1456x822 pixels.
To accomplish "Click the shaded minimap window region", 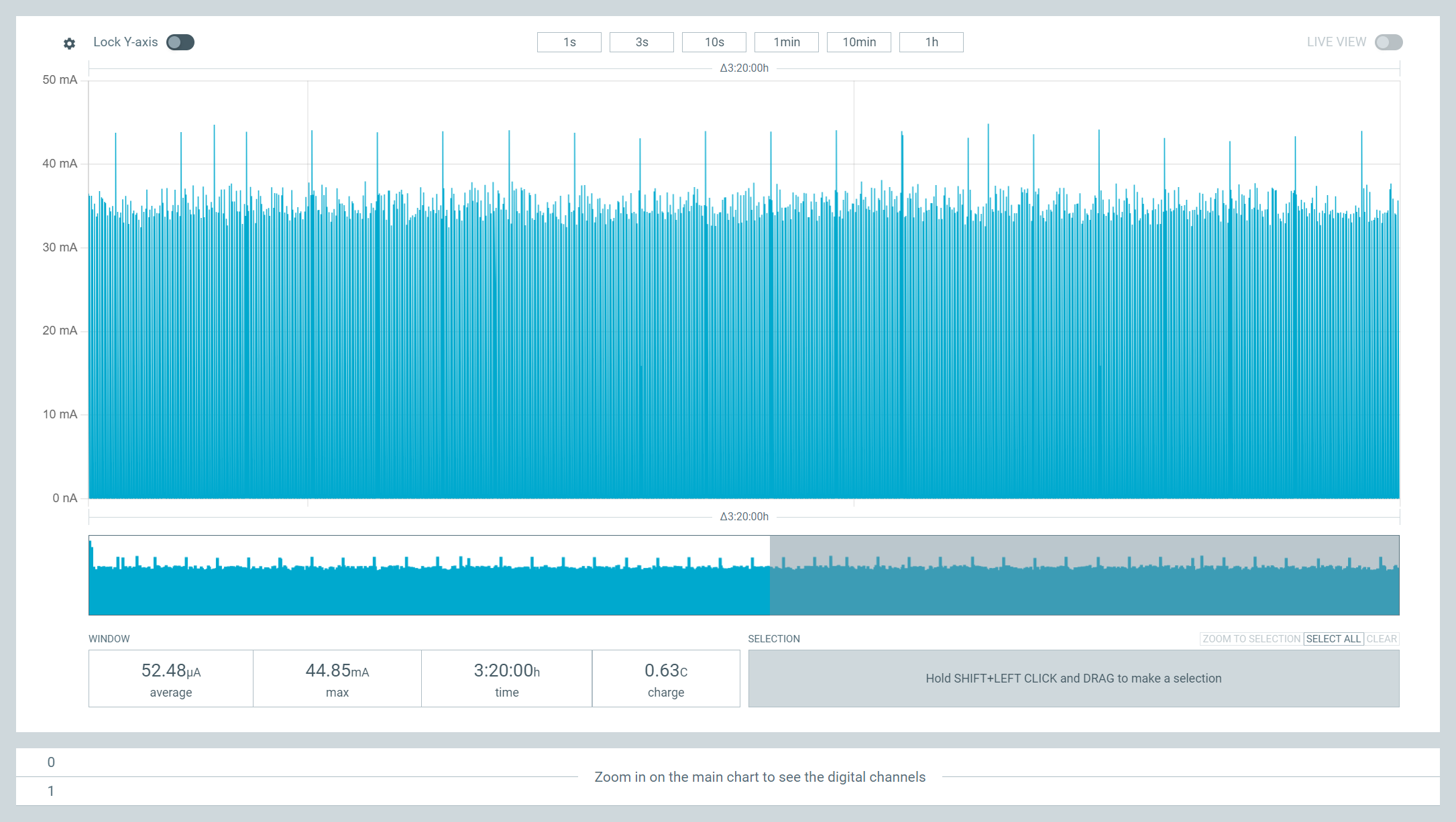I will pyautogui.click(x=1084, y=575).
